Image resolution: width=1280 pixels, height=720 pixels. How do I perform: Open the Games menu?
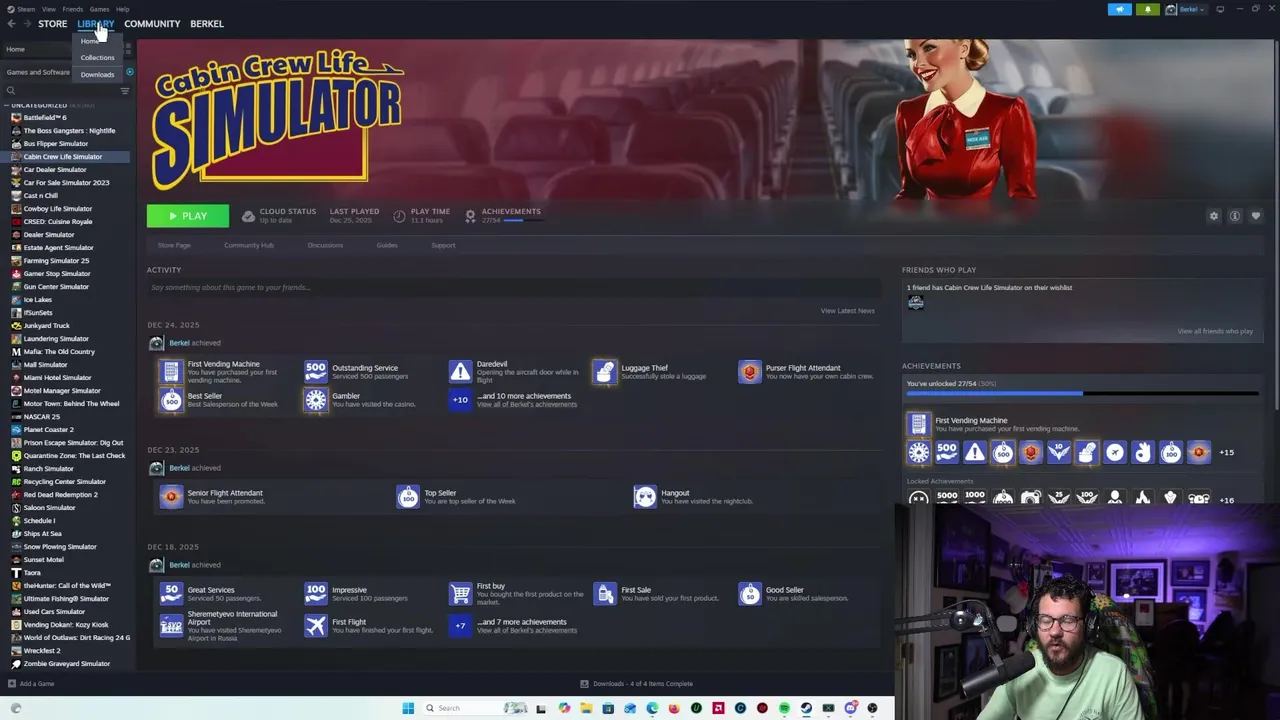[x=99, y=9]
